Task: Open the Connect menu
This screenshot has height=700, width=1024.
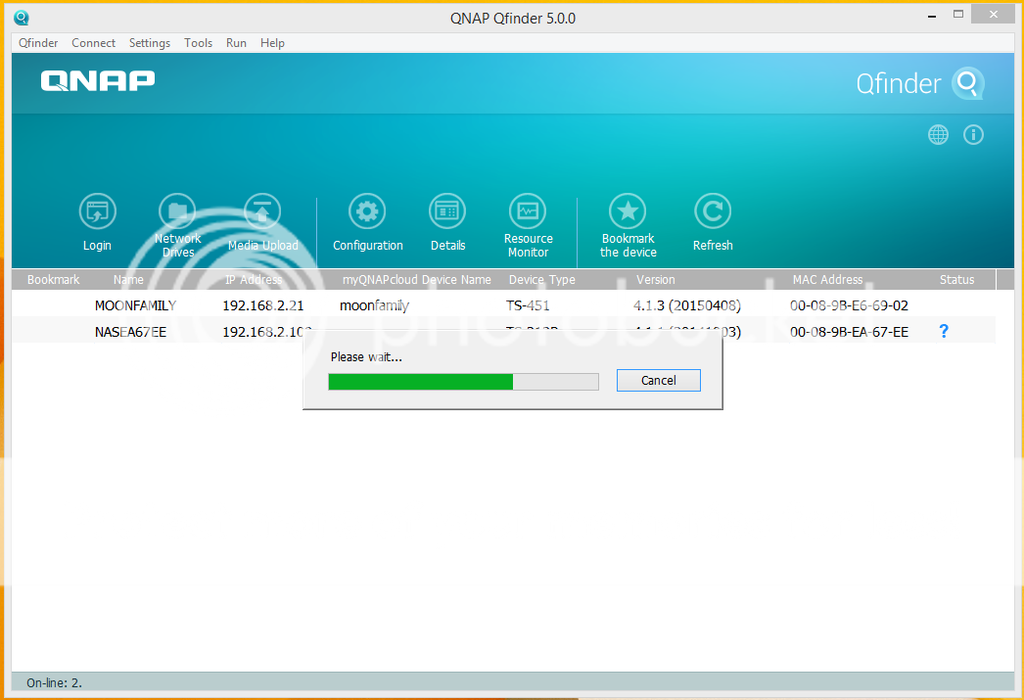Action: [93, 43]
